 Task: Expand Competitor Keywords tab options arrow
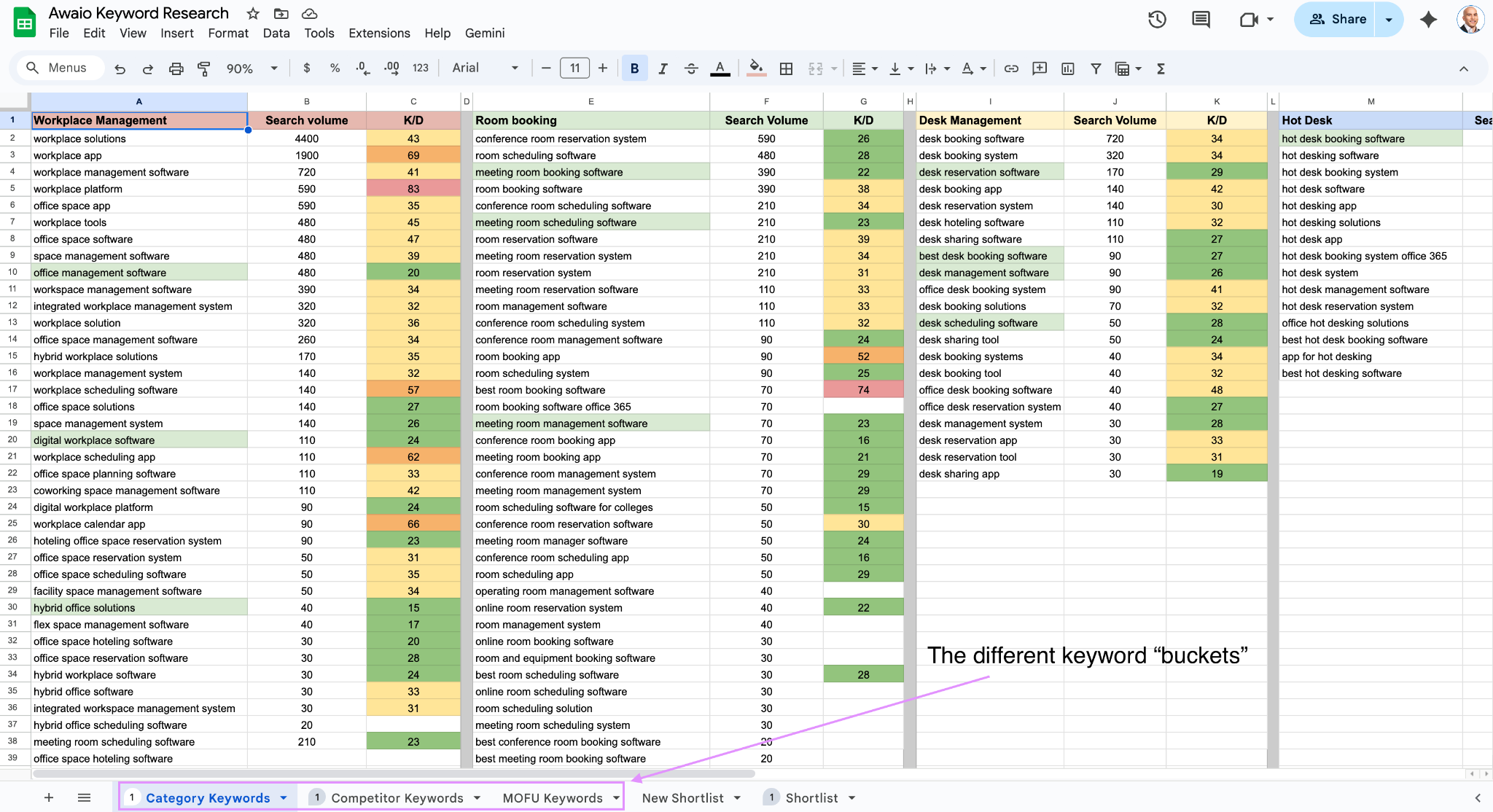click(477, 798)
